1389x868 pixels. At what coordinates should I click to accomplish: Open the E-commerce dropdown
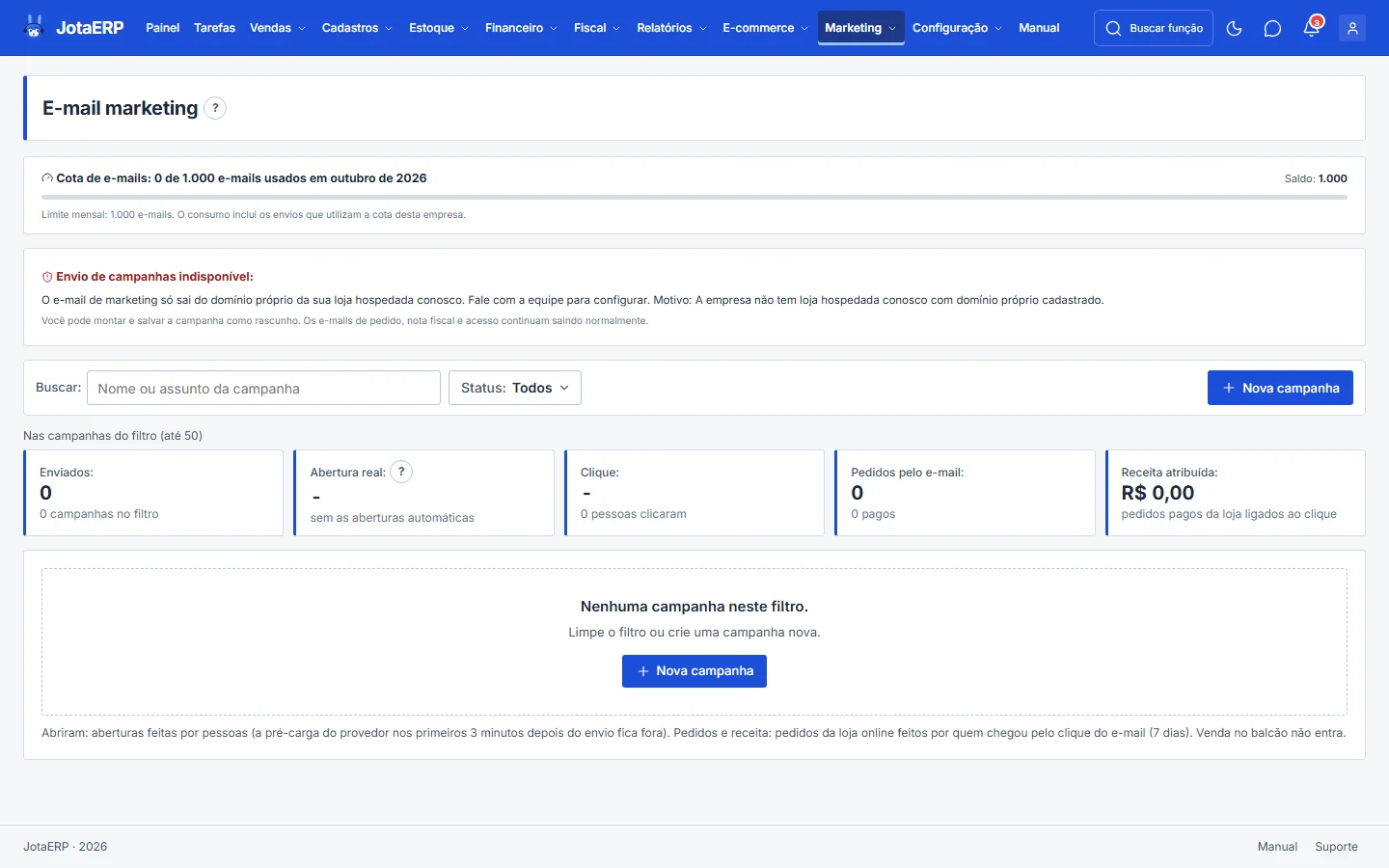[x=765, y=28]
